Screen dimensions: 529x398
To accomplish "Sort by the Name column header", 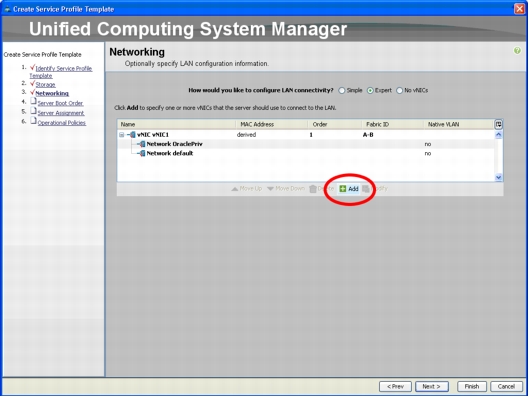I will [176, 124].
